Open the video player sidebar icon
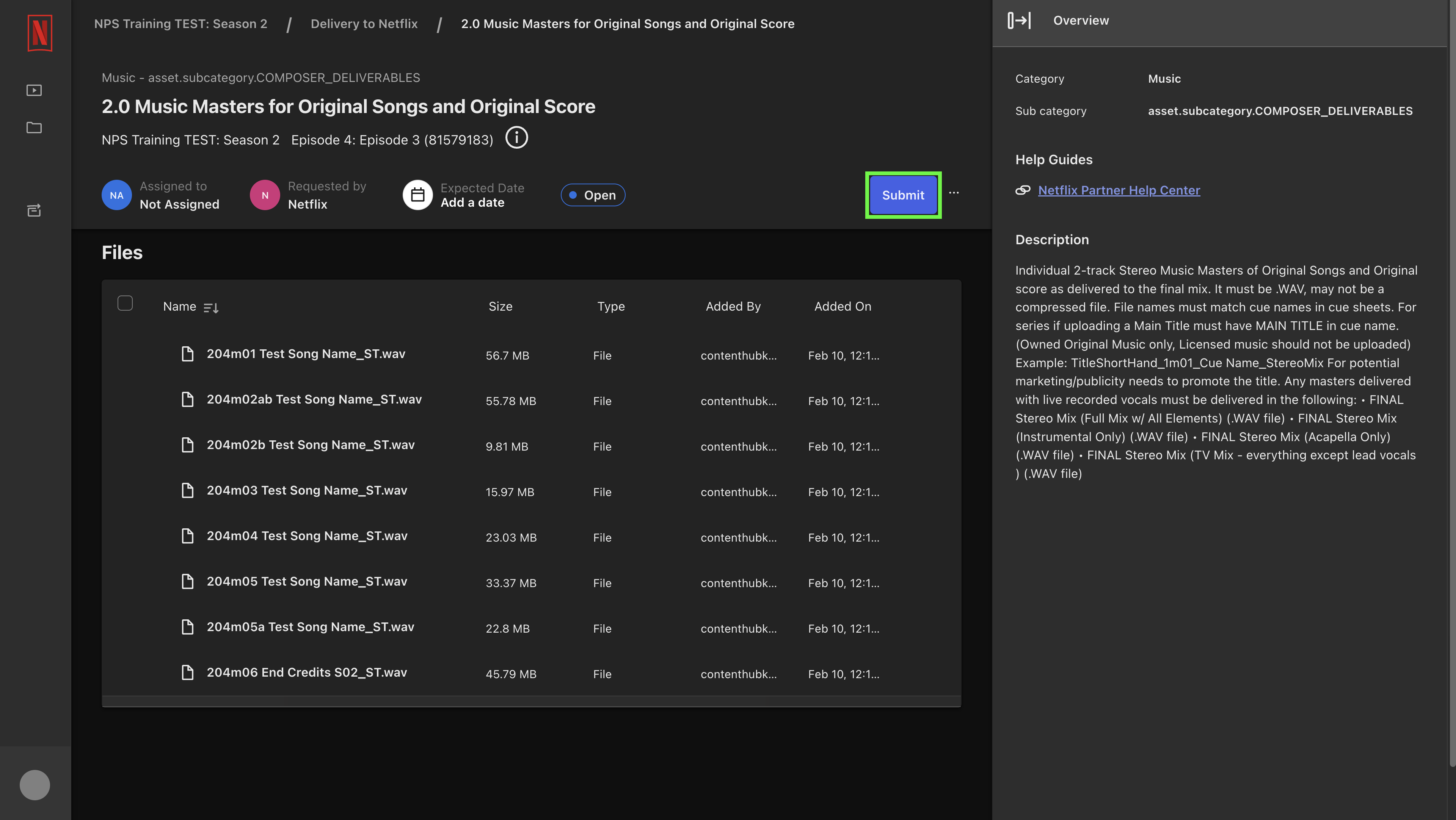 pos(34,91)
